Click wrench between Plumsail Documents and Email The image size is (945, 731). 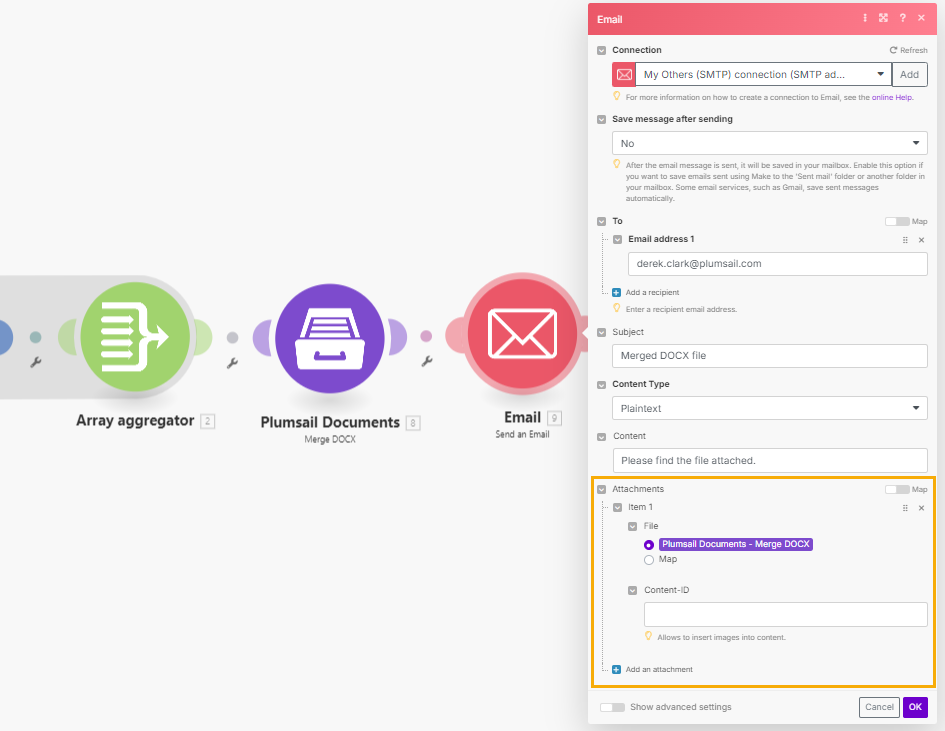coord(427,361)
